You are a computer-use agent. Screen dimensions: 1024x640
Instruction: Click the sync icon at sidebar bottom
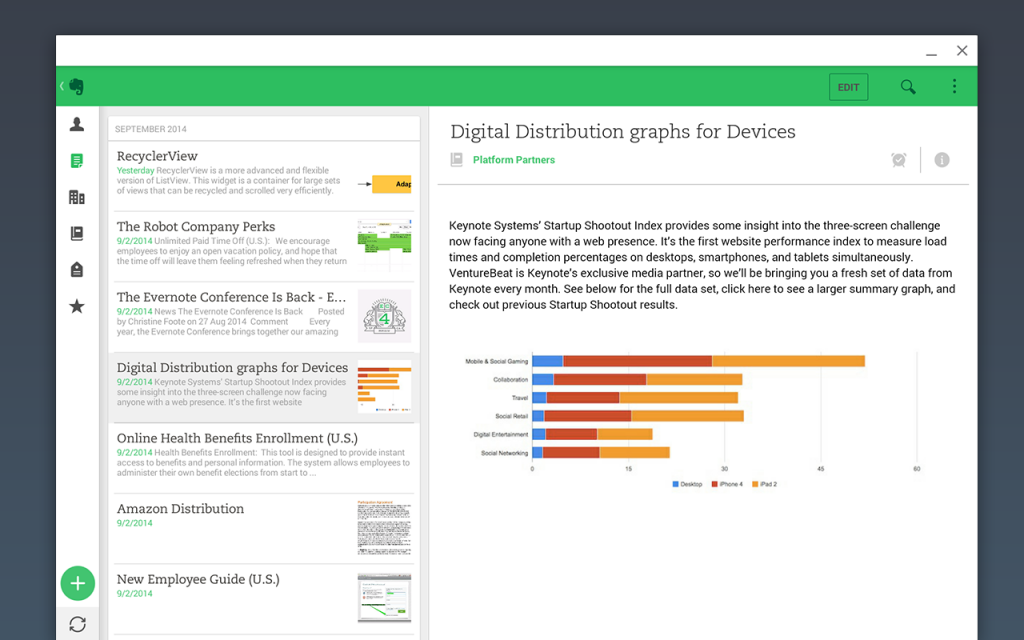point(77,624)
